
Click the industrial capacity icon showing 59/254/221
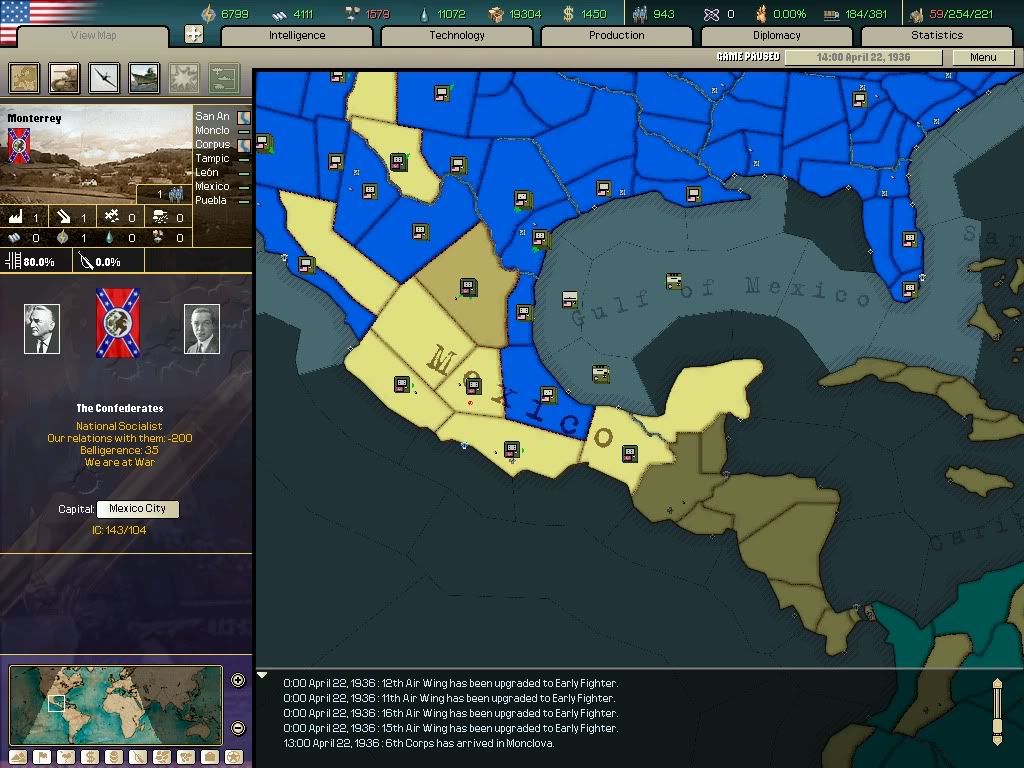coord(916,14)
